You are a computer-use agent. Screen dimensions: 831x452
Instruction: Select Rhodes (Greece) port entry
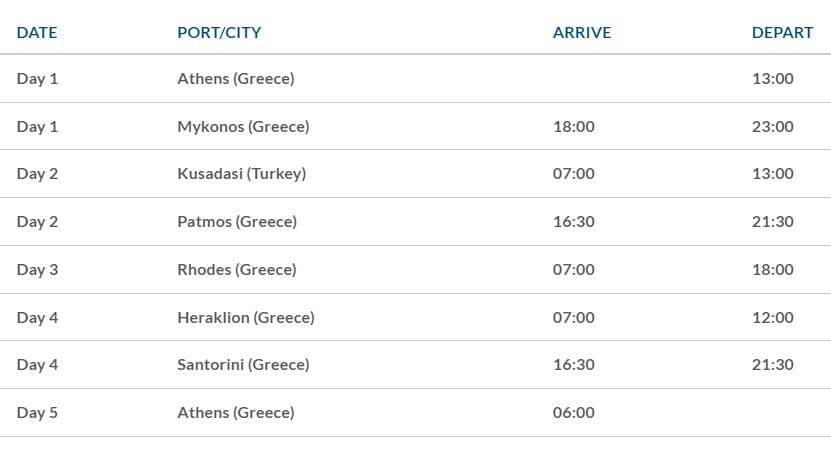237,270
